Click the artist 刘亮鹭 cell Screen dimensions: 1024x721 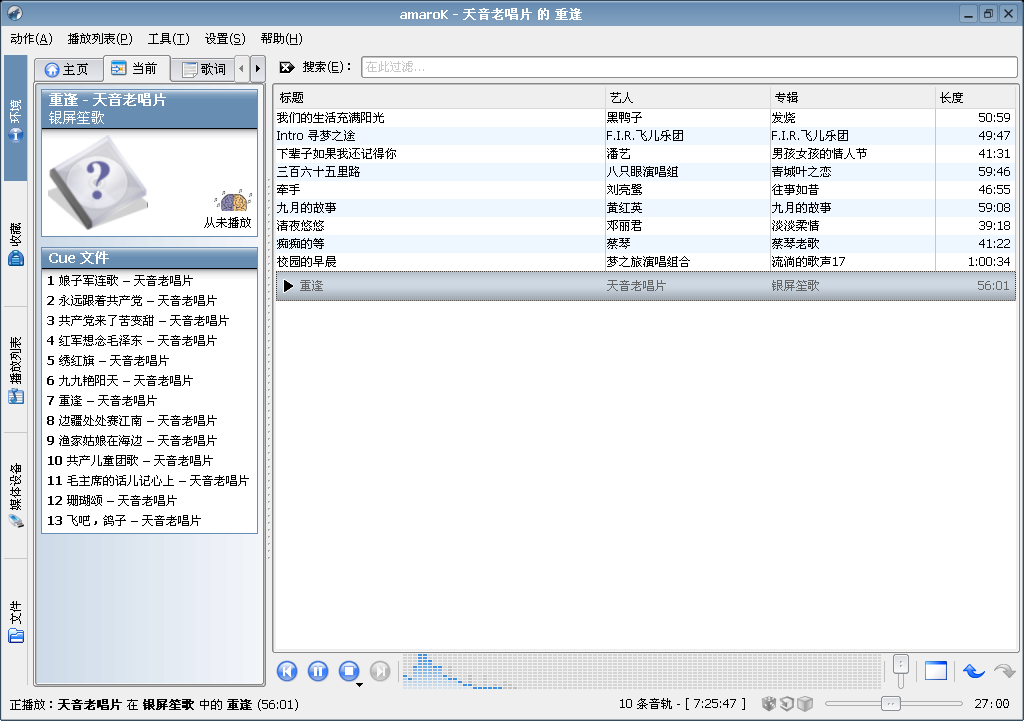[624, 189]
